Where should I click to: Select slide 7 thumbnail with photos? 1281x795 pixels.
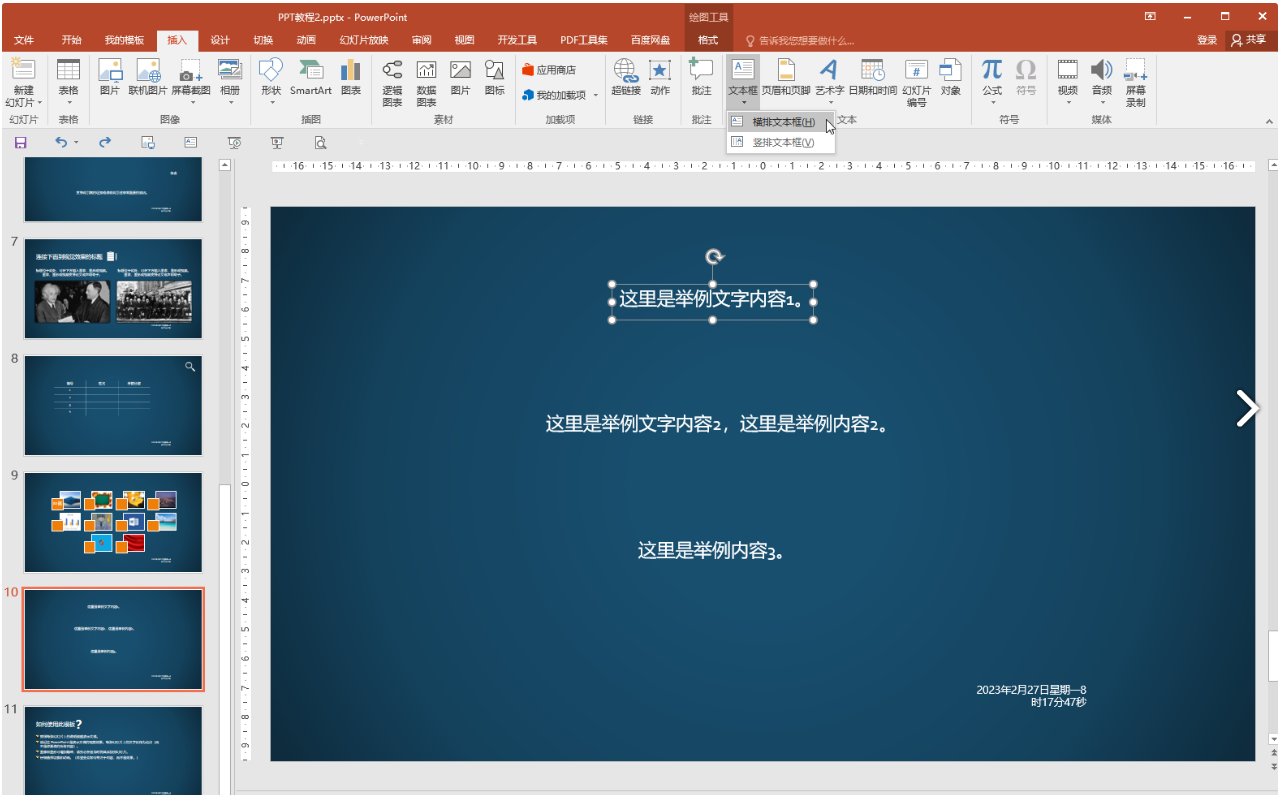pyautogui.click(x=113, y=288)
